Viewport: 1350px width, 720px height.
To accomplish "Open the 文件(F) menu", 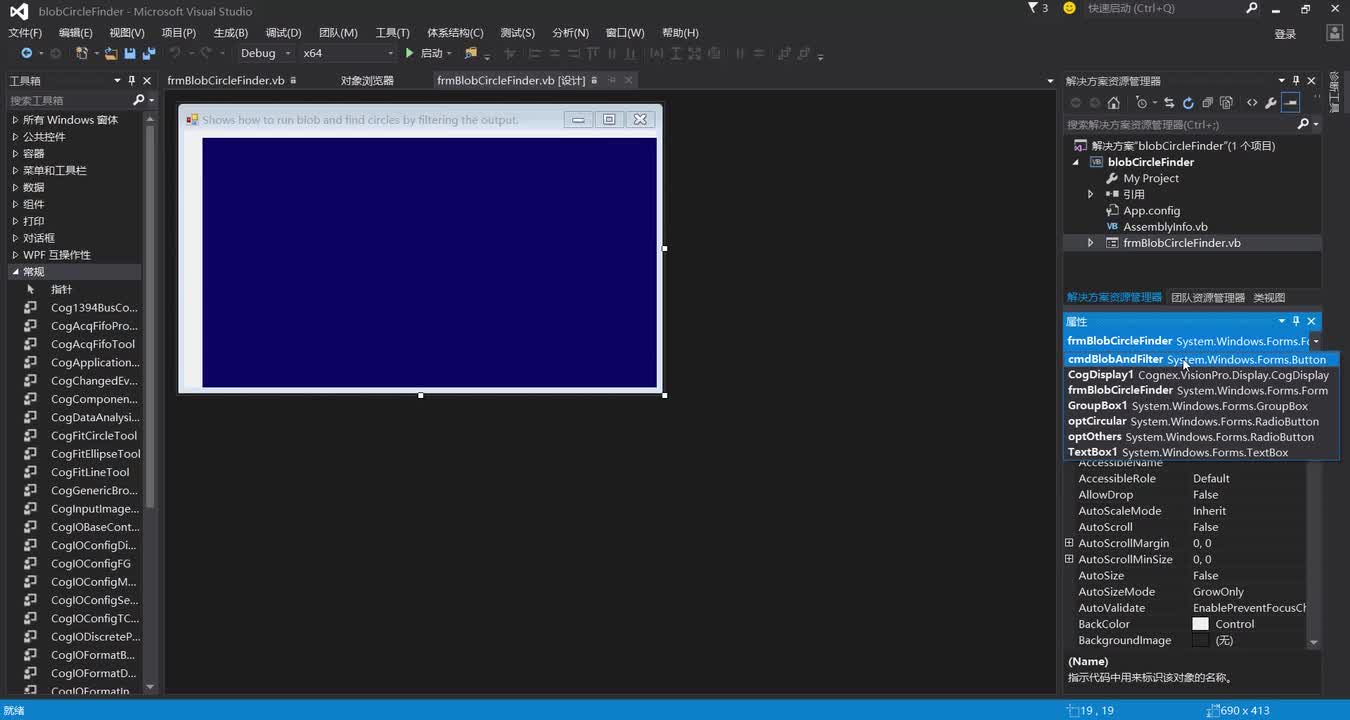I will (25, 33).
